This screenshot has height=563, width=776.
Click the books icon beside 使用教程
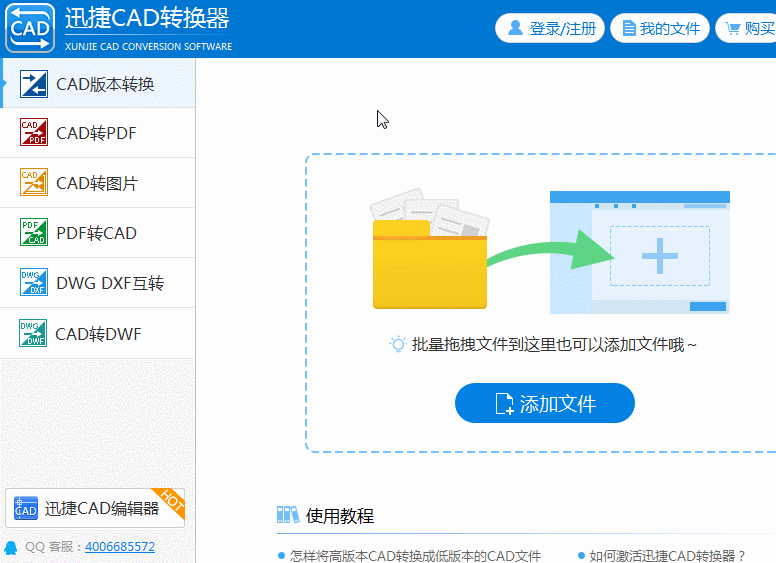tap(288, 515)
